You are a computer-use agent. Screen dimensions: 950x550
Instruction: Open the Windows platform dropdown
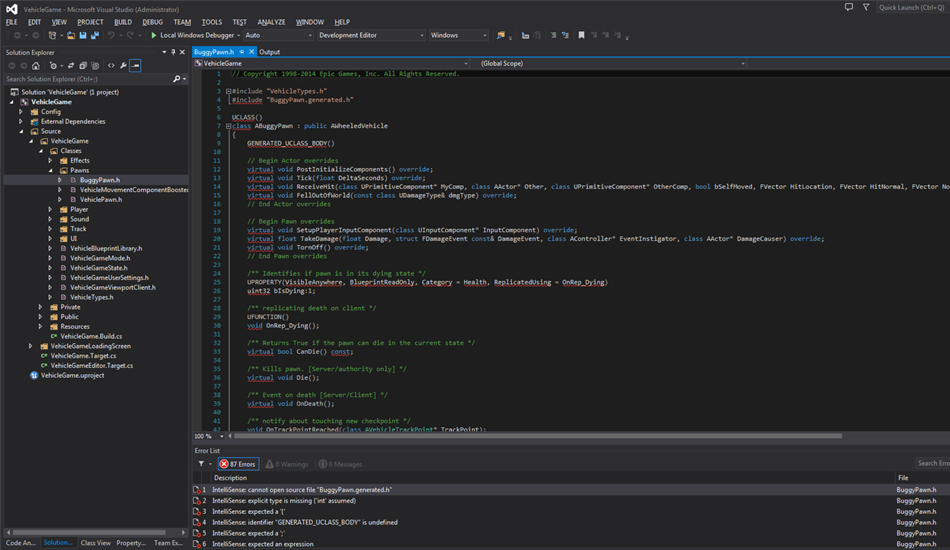pyautogui.click(x=458, y=35)
